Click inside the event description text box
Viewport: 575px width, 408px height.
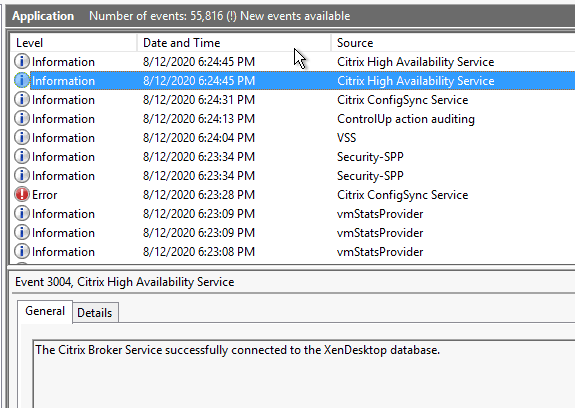(x=304, y=374)
